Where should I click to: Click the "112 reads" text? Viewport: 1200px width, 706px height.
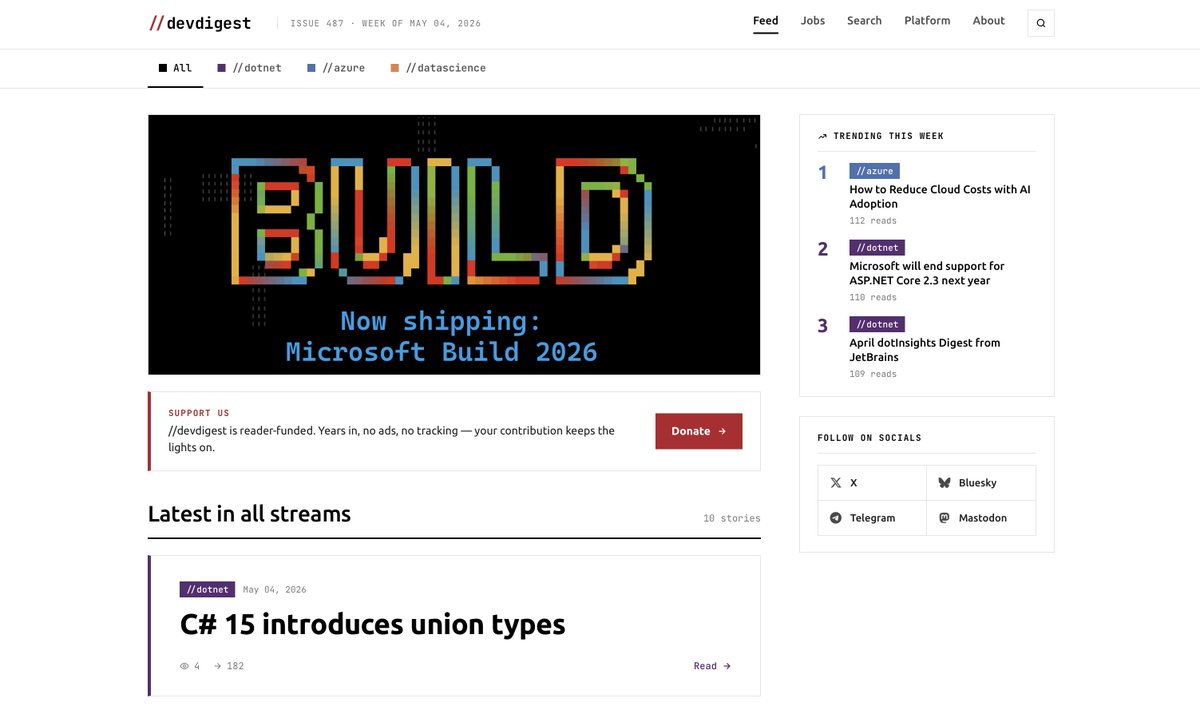(873, 221)
